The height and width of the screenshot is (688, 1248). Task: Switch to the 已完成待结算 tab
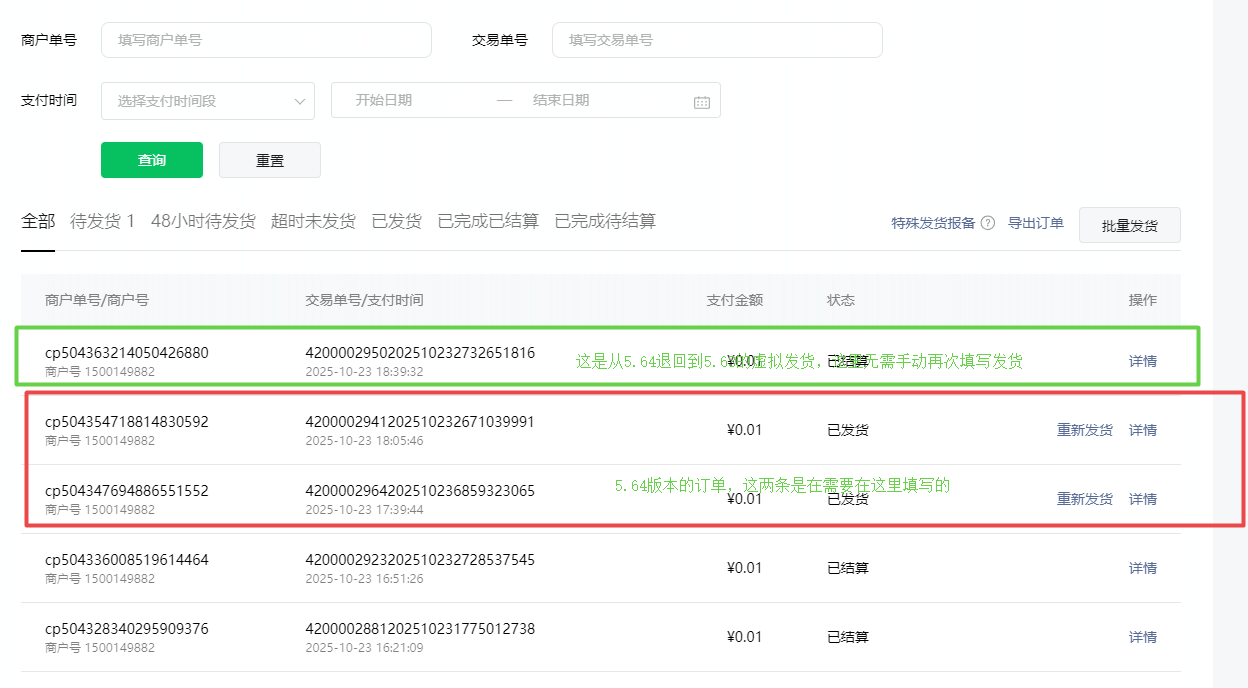605,221
